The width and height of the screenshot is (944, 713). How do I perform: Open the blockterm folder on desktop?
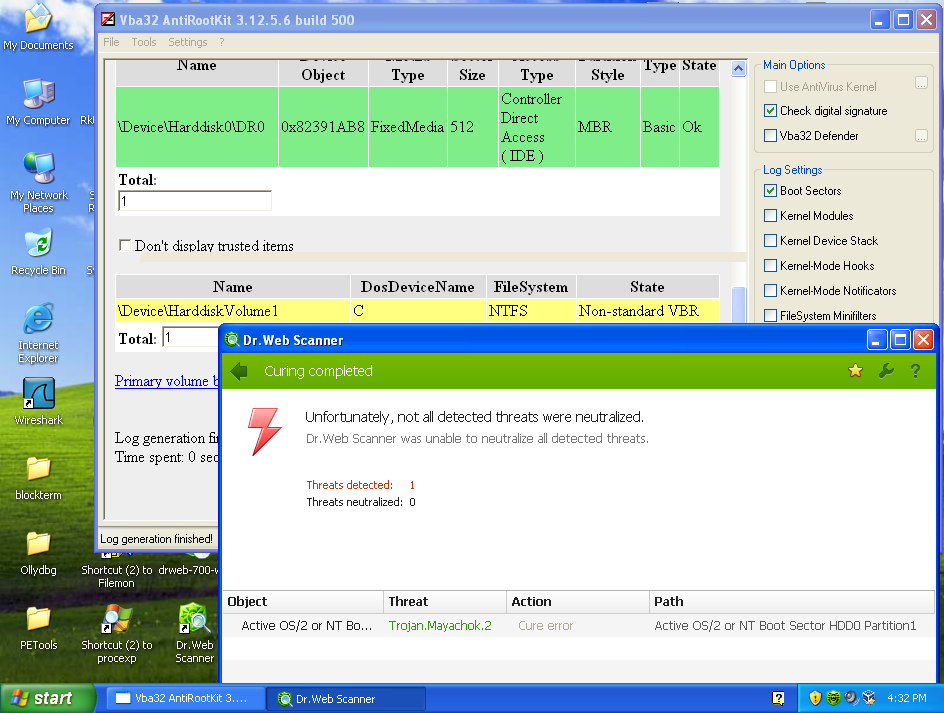tap(38, 479)
